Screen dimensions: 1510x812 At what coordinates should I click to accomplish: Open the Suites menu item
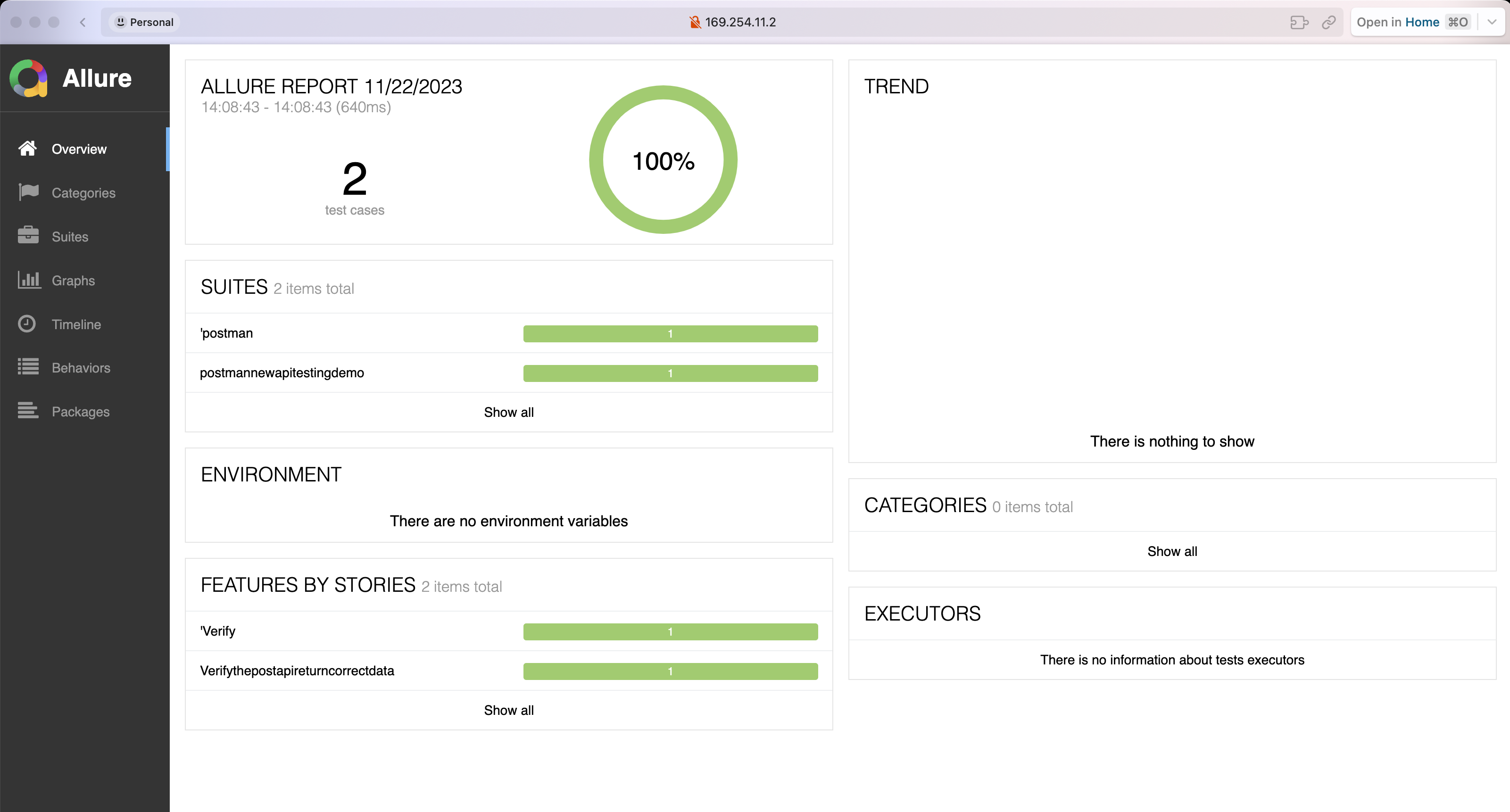70,237
